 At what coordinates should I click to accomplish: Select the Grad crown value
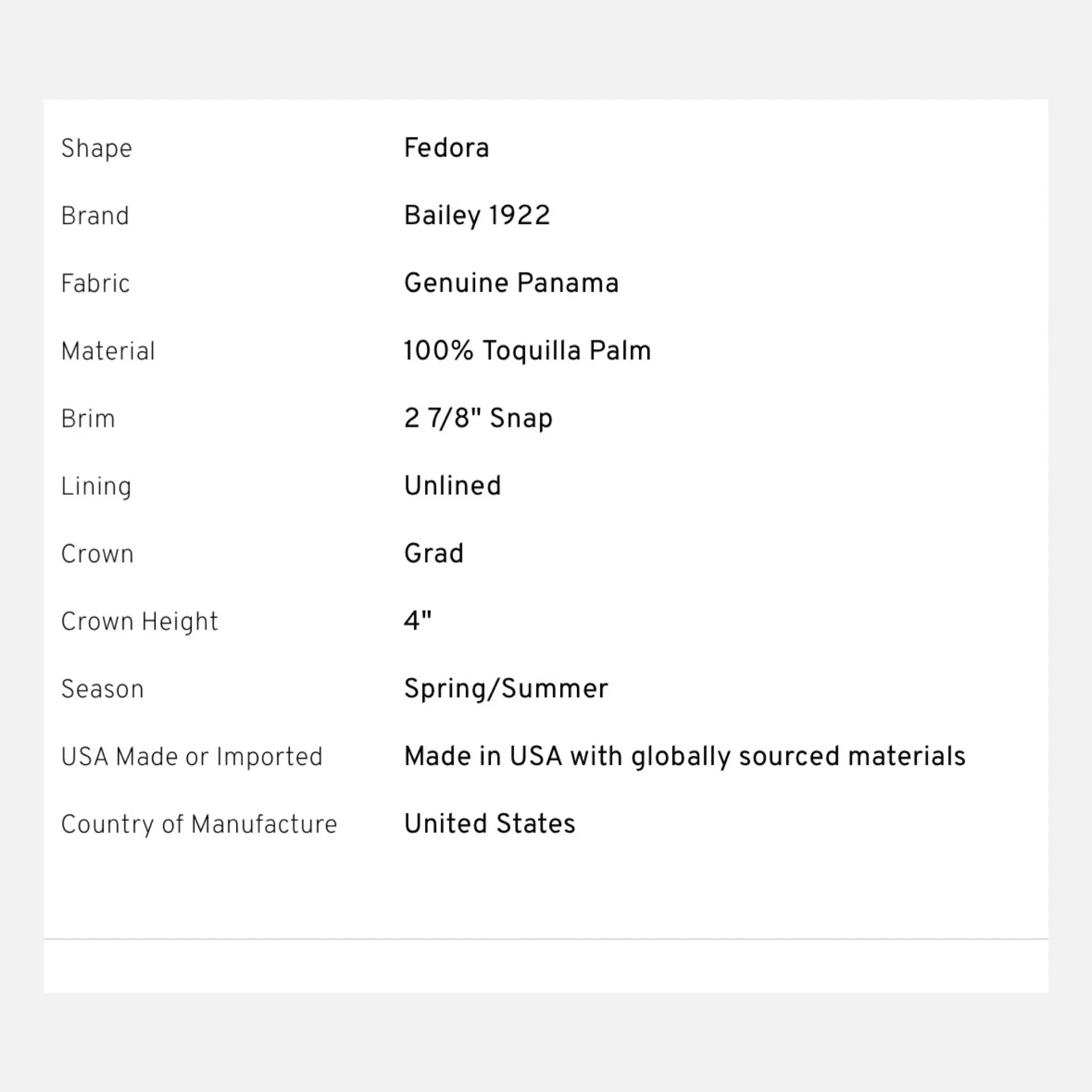point(434,553)
